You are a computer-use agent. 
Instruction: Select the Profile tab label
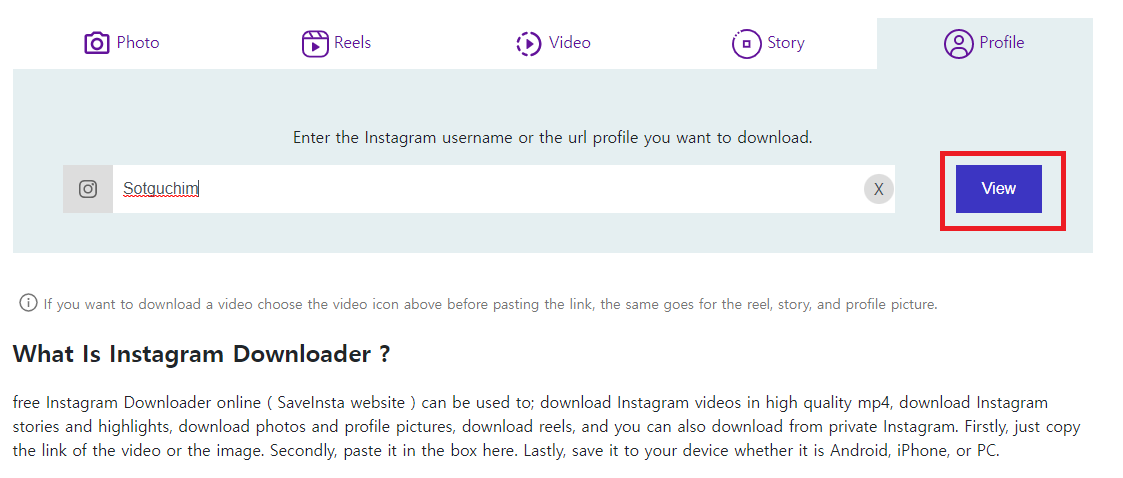pos(1001,43)
